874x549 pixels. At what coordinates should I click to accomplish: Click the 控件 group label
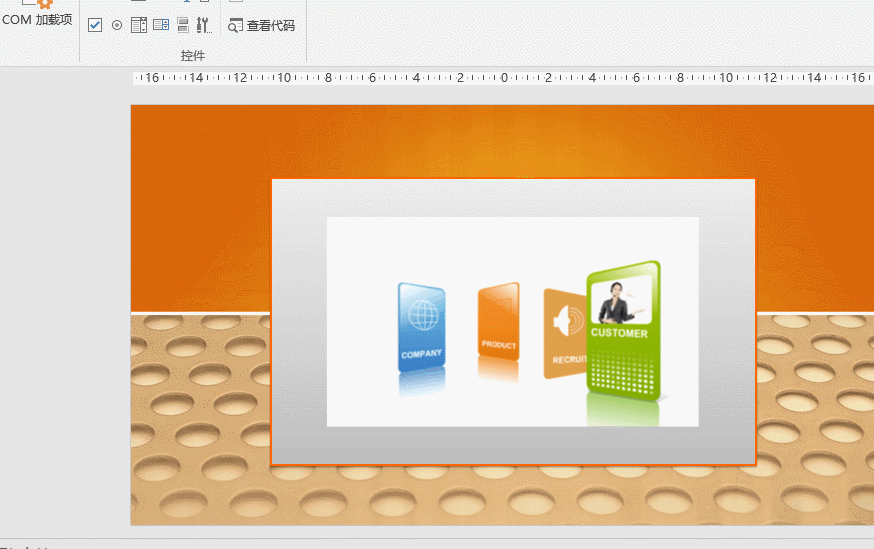[193, 56]
